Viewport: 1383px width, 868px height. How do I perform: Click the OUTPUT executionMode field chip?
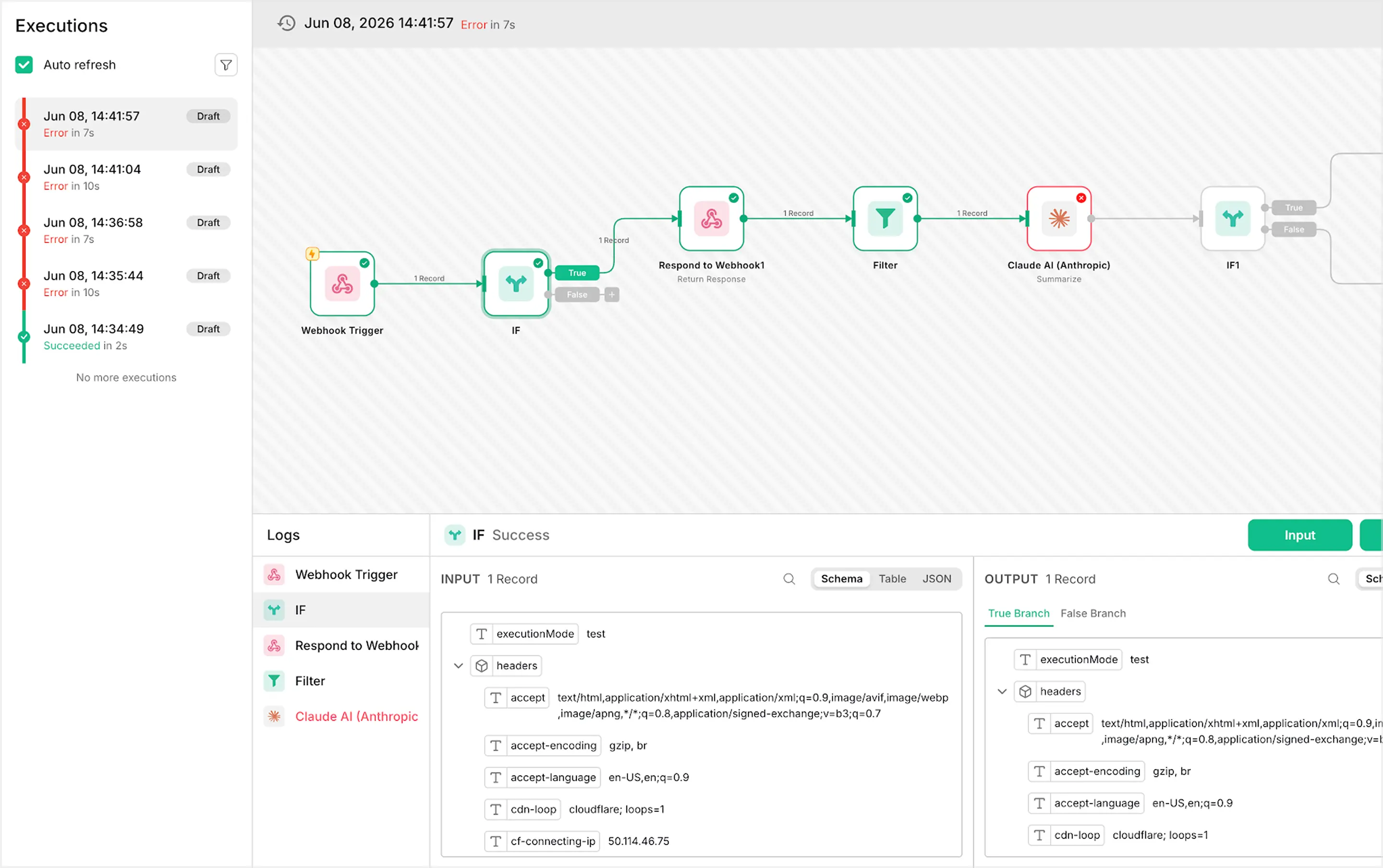1068,660
